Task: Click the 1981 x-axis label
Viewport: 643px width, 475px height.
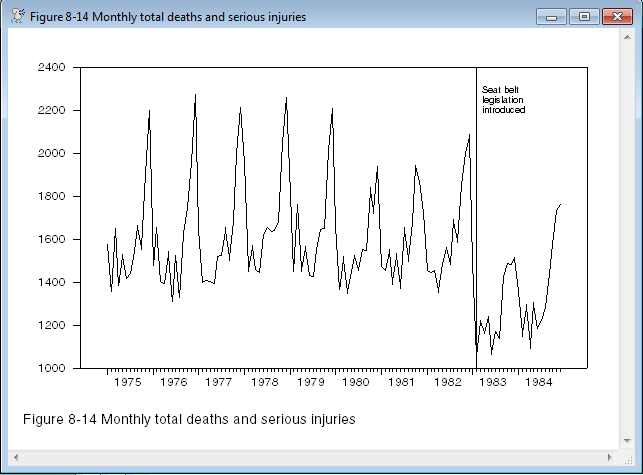Action: (x=401, y=383)
